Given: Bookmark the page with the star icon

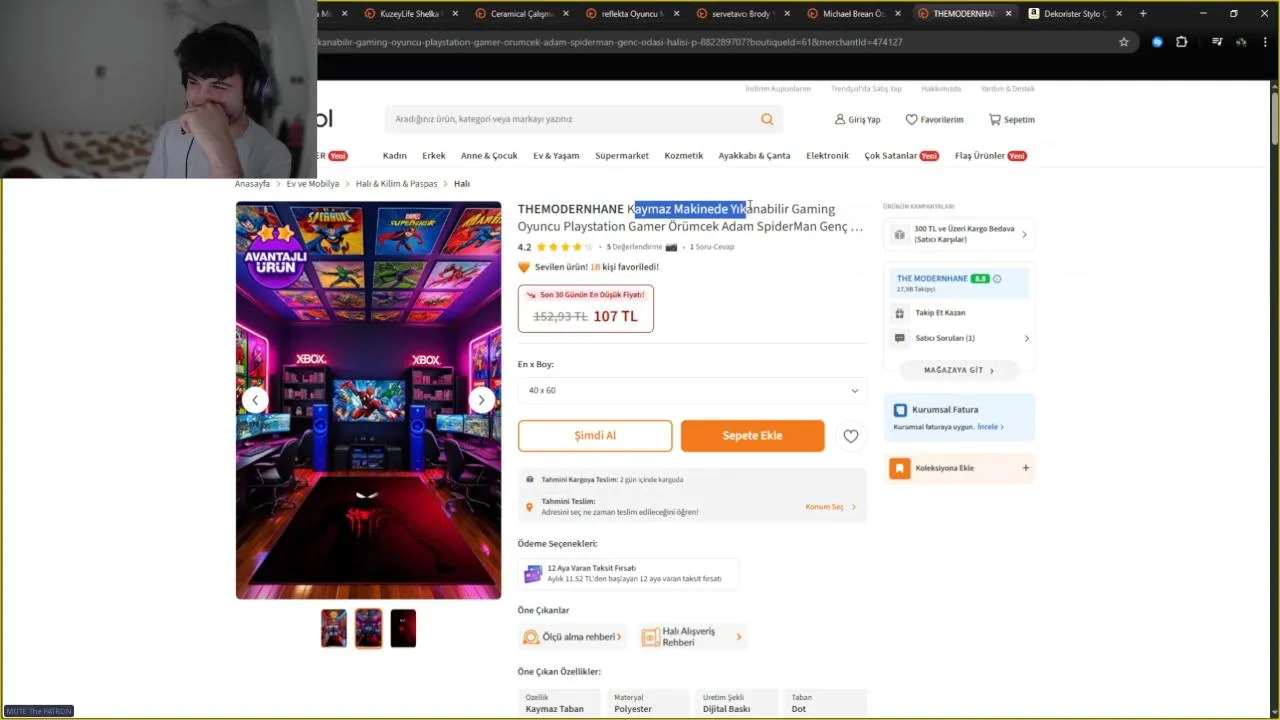Looking at the screenshot, I should (x=1123, y=42).
